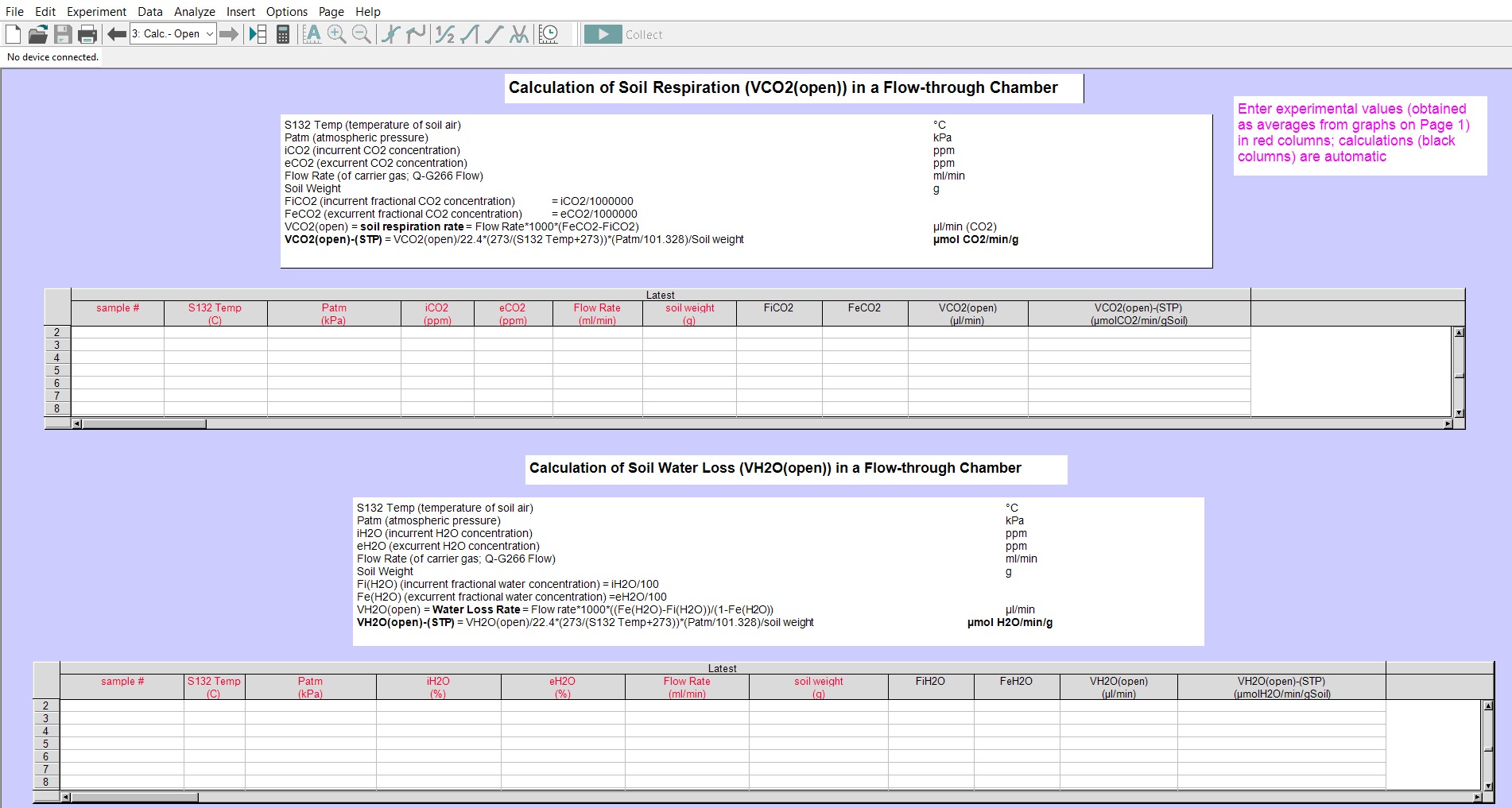This screenshot has width=1512, height=808.
Task: Activate the Examine tool icon
Action: coord(390,34)
